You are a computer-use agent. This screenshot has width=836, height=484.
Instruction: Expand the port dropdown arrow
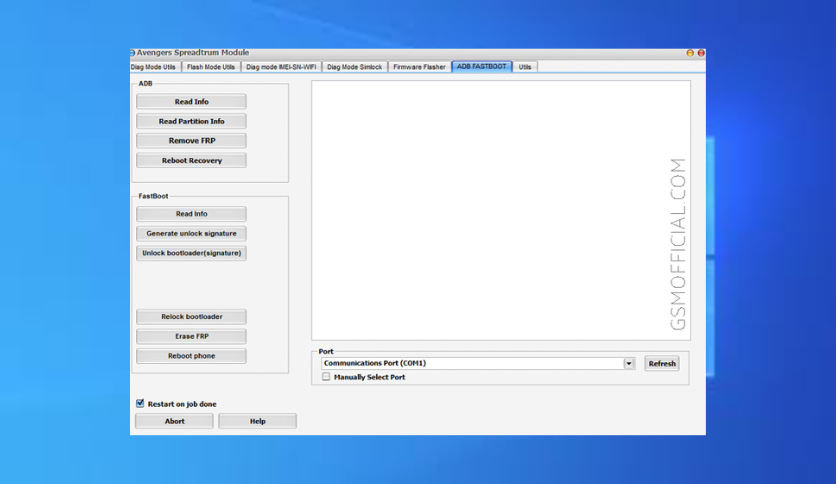click(629, 364)
